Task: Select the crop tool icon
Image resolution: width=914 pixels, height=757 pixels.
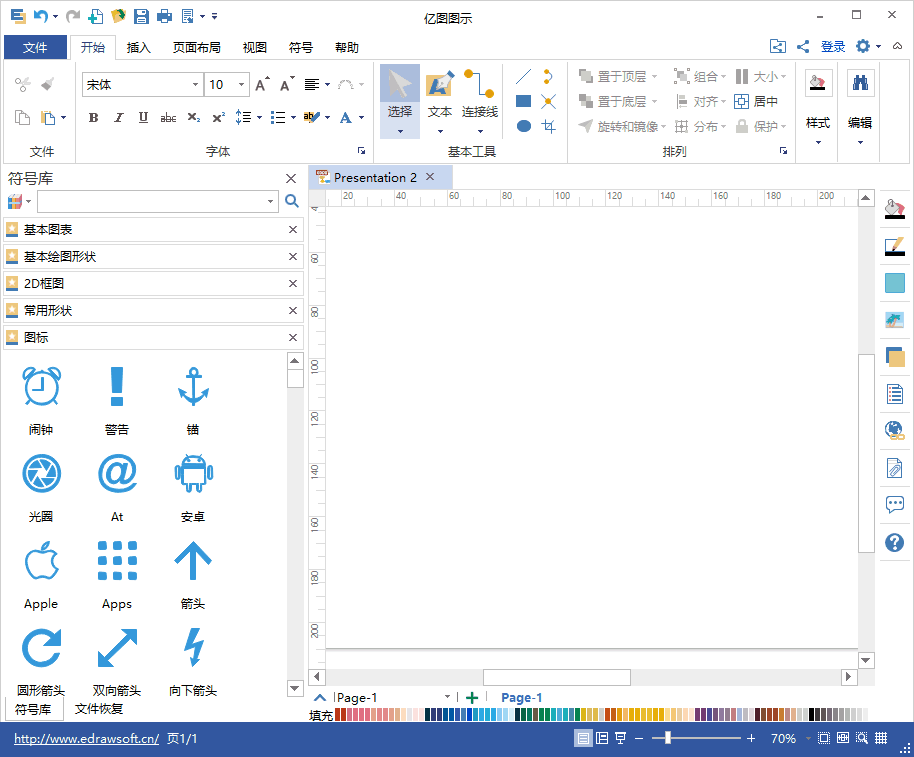Action: (x=548, y=126)
